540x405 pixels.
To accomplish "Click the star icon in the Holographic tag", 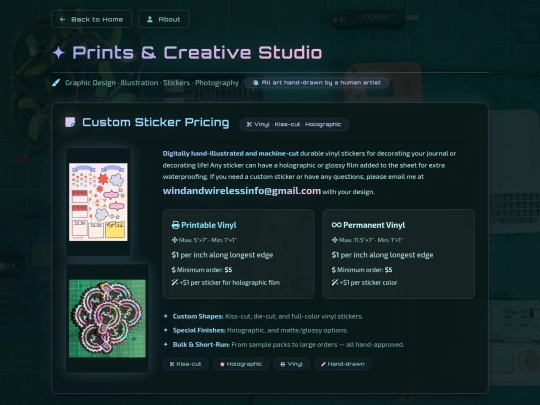I will pos(222,364).
